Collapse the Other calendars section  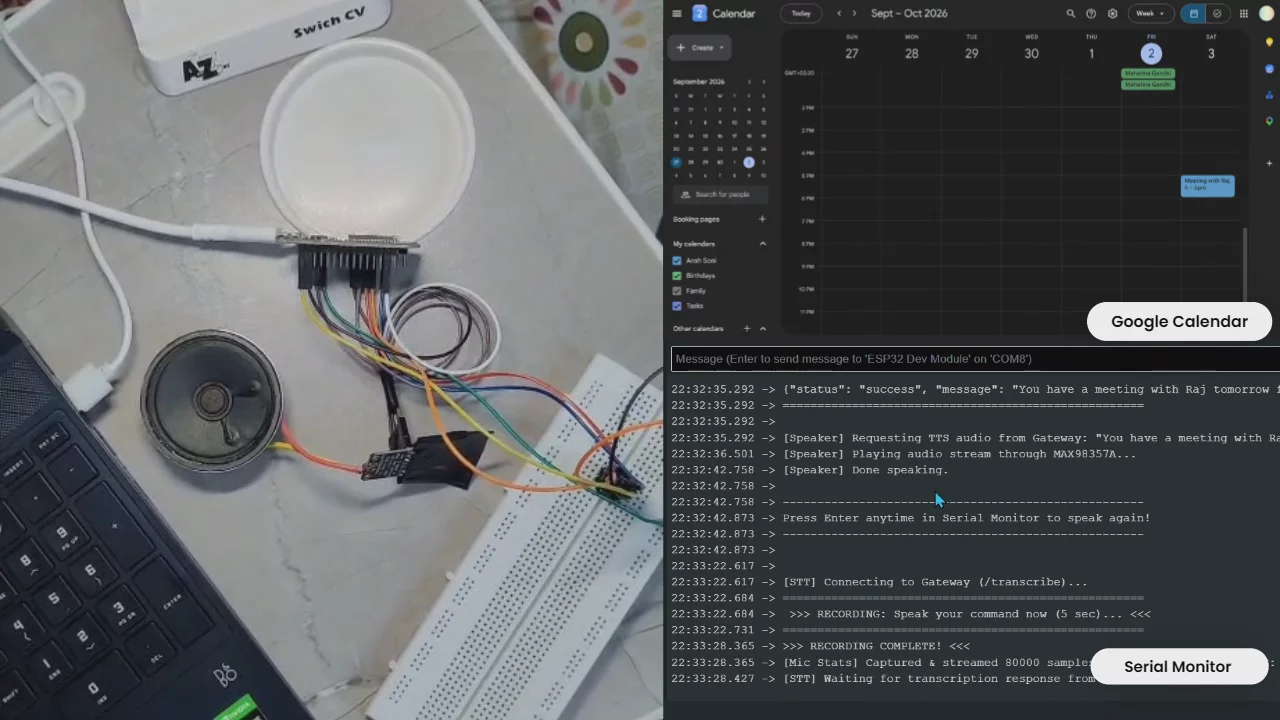point(762,329)
